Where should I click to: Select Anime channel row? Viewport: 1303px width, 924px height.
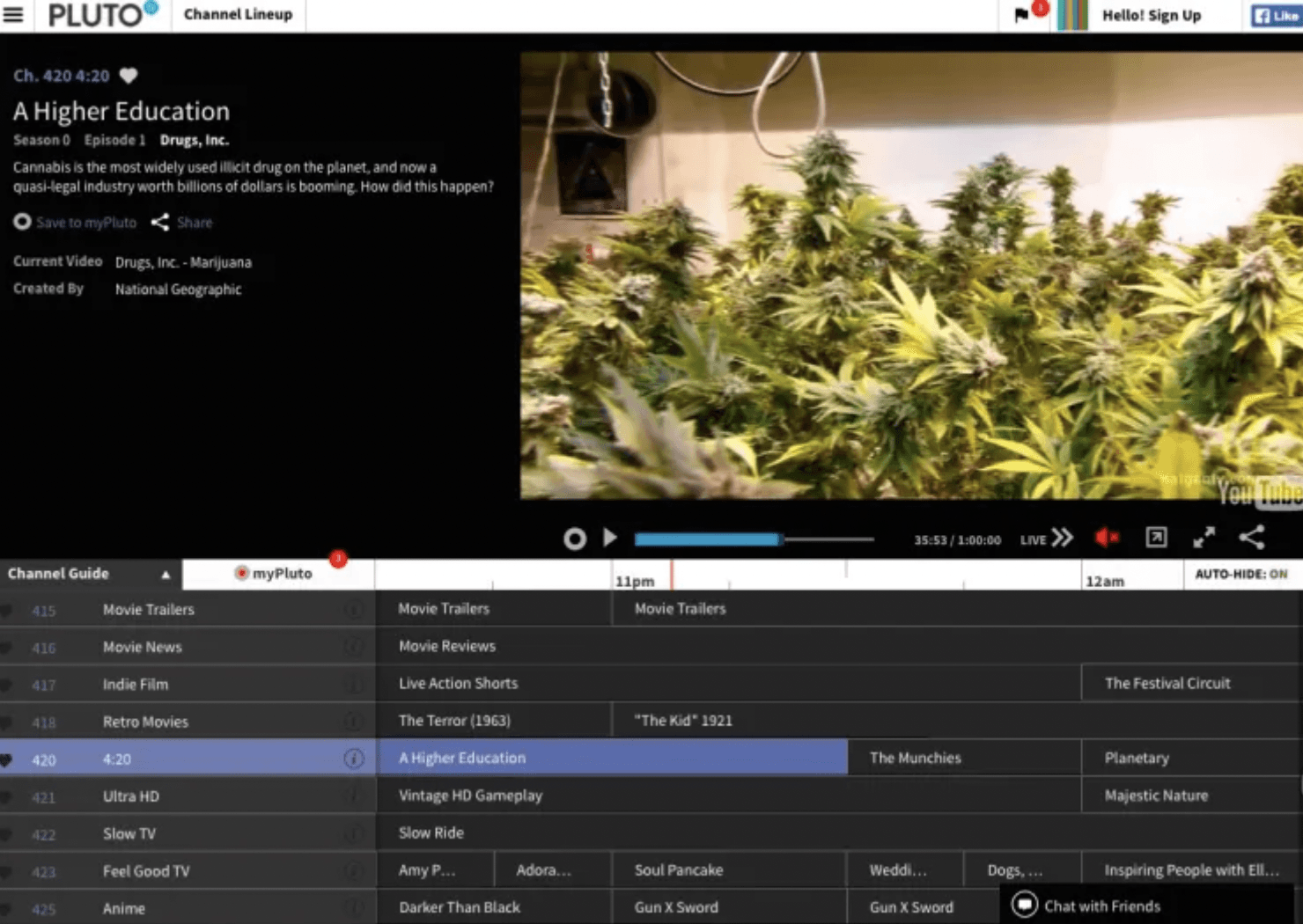[187, 907]
